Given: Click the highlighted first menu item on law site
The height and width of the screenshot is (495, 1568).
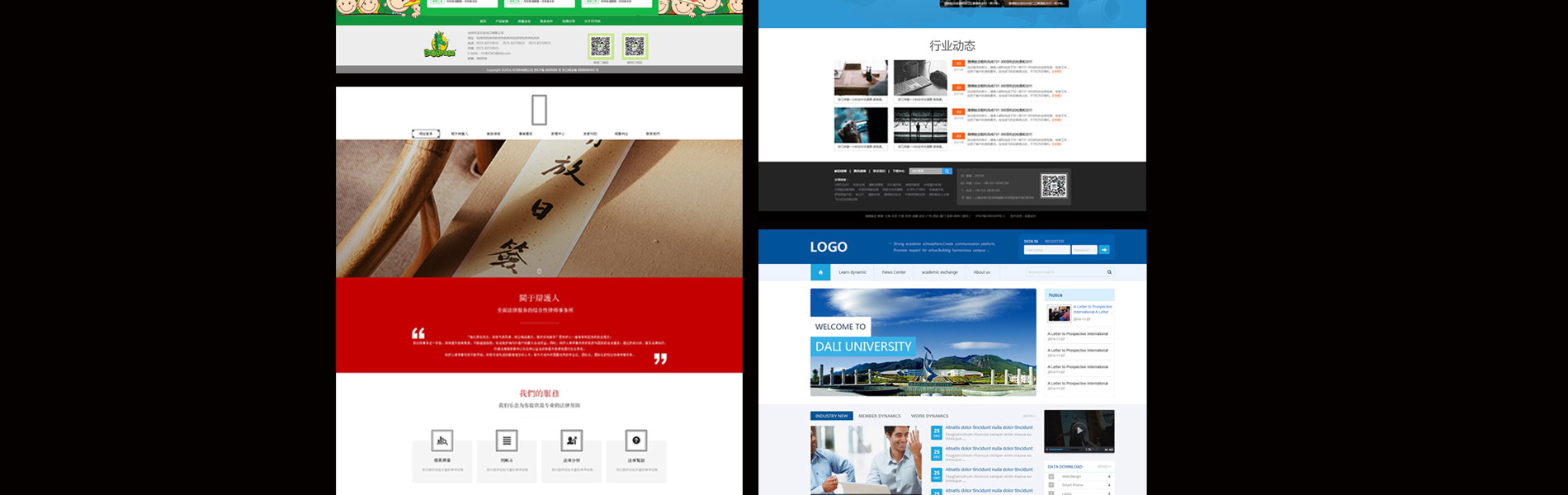Looking at the screenshot, I should pos(426,134).
